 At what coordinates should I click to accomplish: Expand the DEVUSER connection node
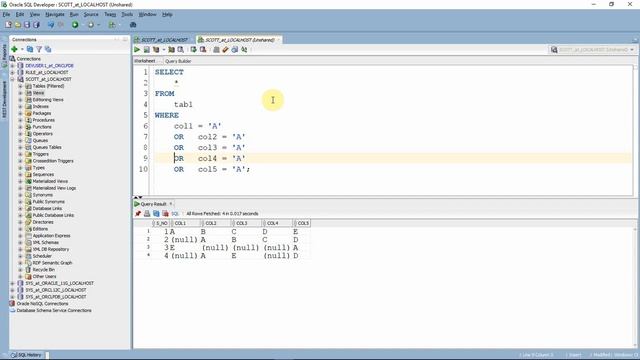pyautogui.click(x=13, y=66)
